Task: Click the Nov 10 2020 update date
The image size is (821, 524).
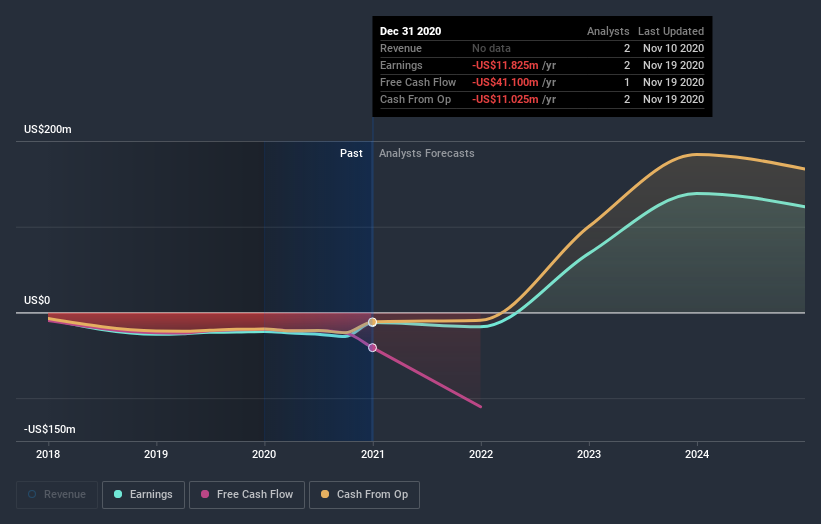Action: pyautogui.click(x=673, y=48)
